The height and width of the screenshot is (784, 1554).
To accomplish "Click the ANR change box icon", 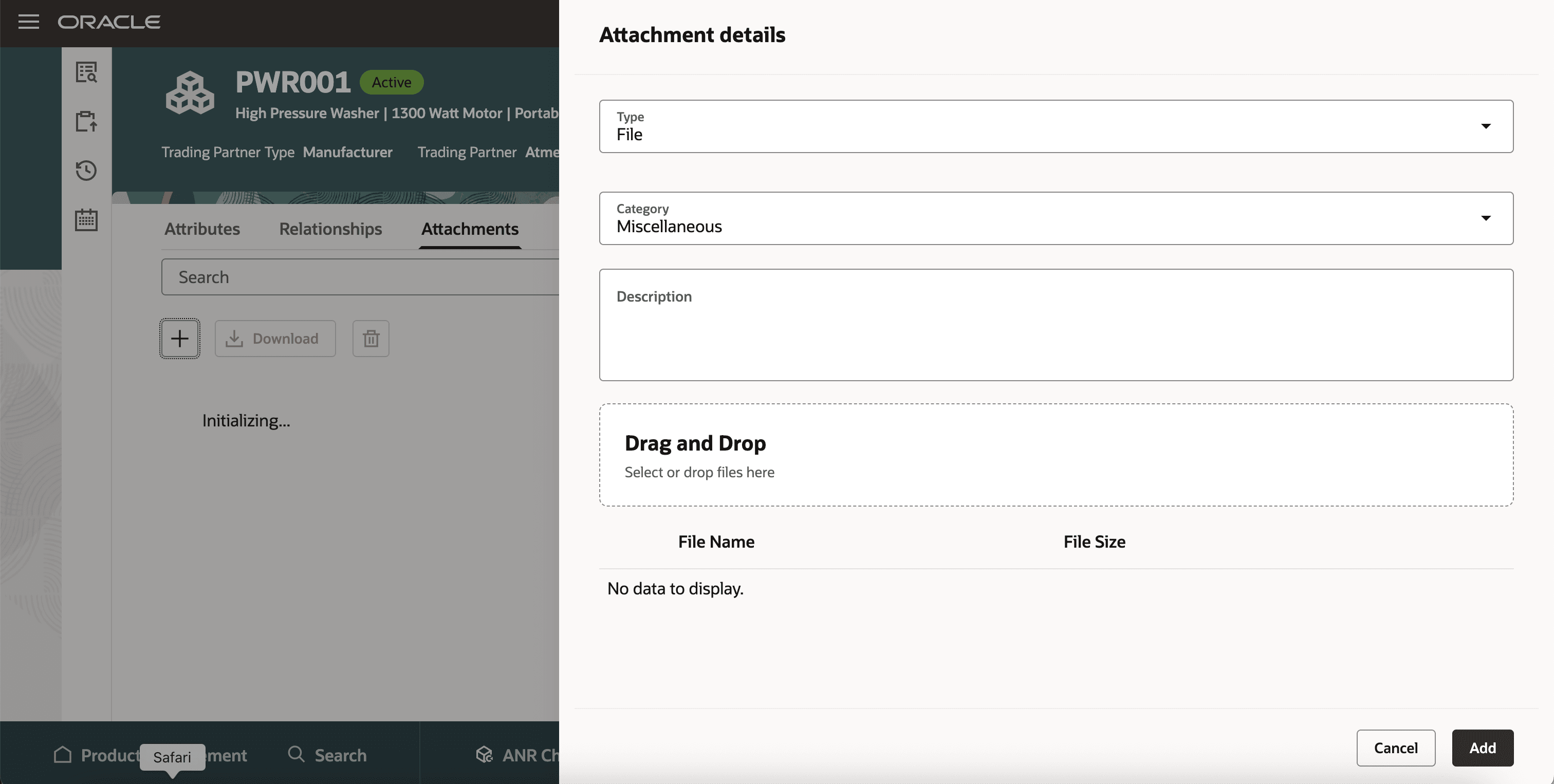I will (484, 754).
